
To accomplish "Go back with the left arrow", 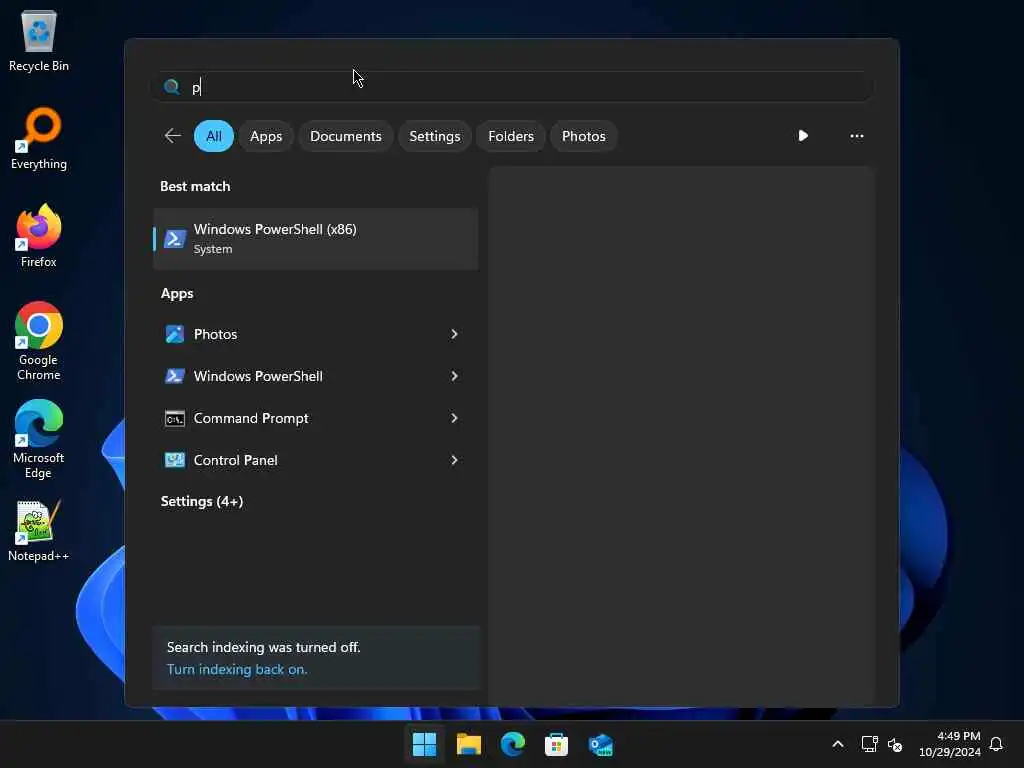I will pyautogui.click(x=172, y=136).
